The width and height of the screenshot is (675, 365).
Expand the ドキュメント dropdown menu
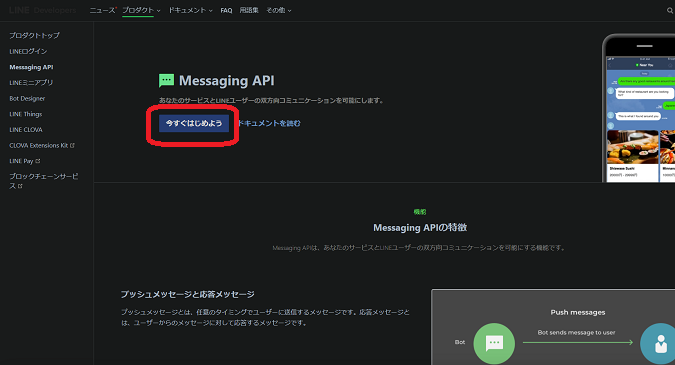tap(190, 10)
